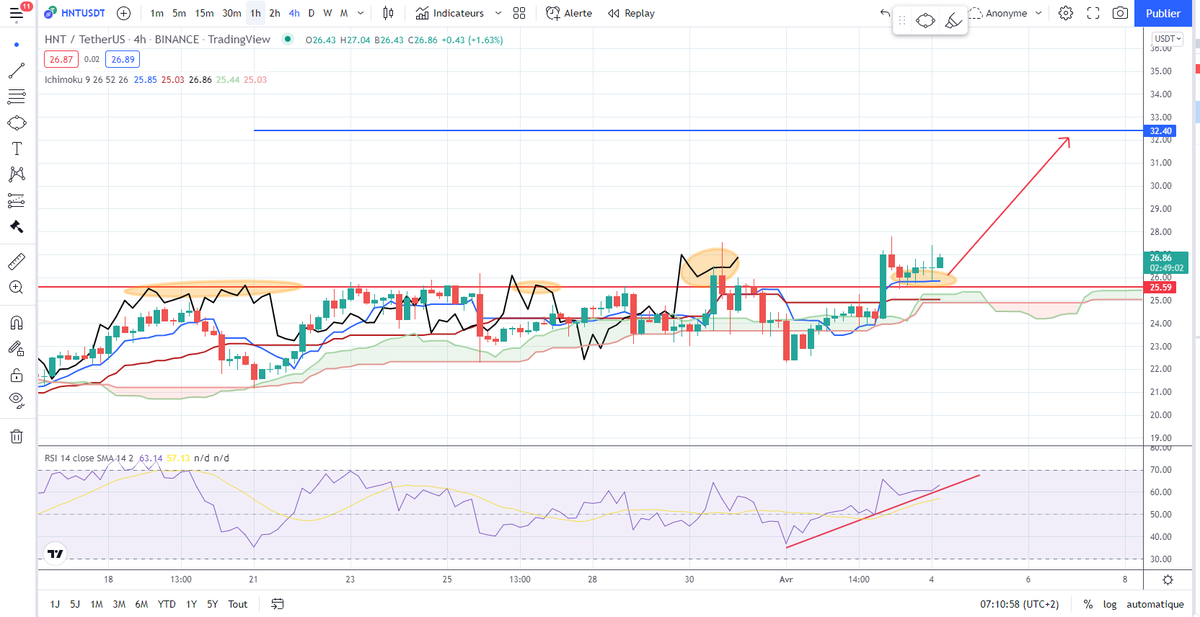This screenshot has height=617, width=1200.
Task: Toggle stay in drawing mode
Action: click(16, 349)
